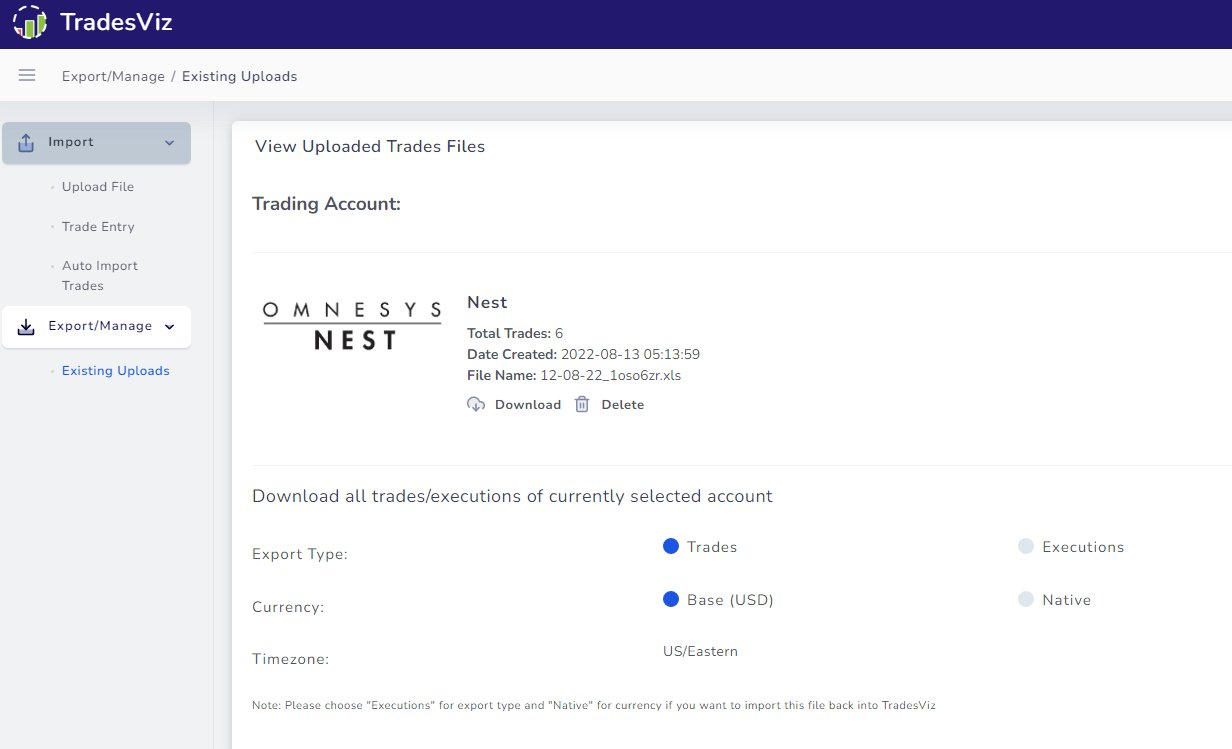Click the Total Trades: 6 text

[x=515, y=333]
